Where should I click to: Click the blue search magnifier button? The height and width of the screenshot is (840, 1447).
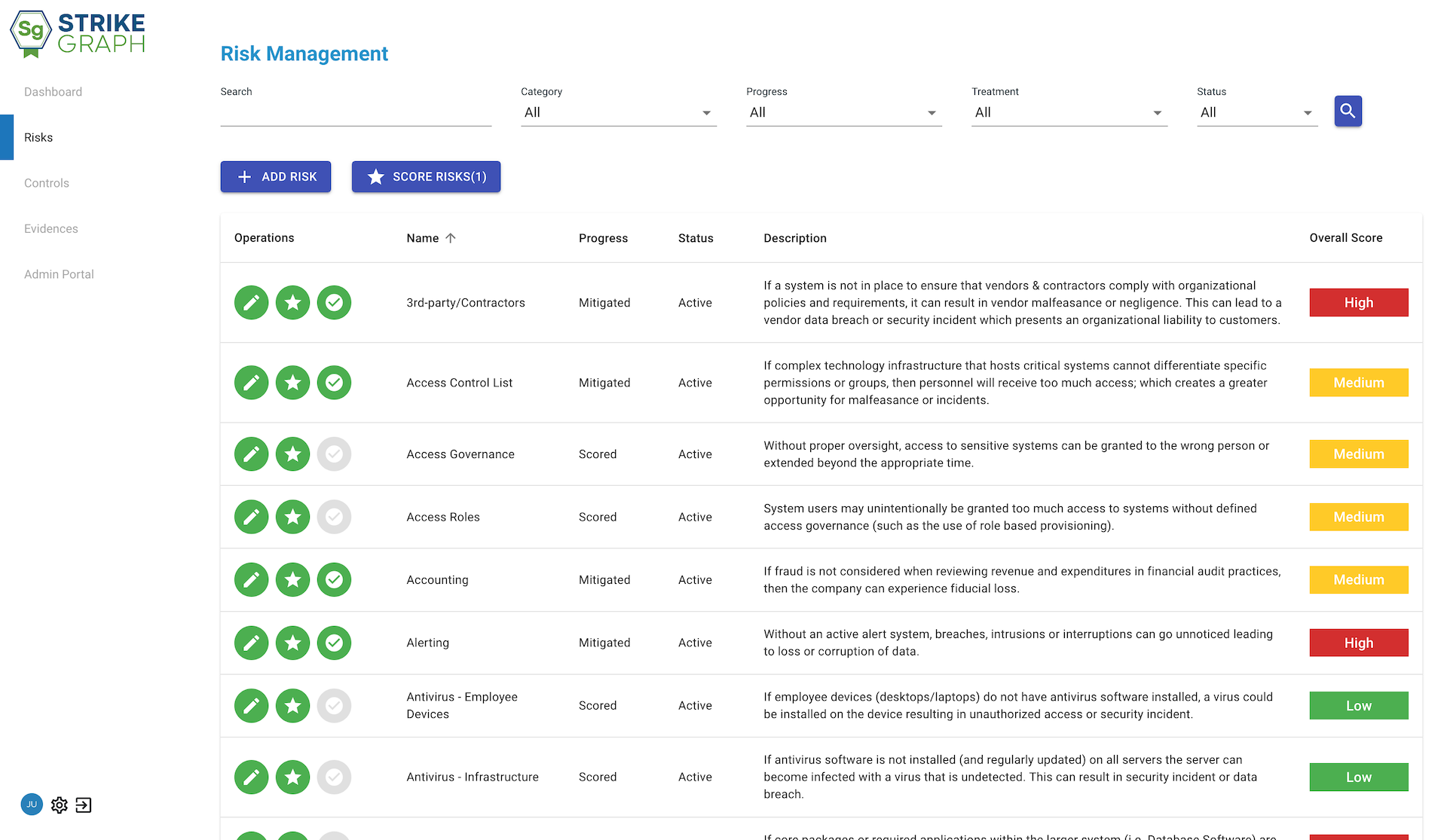(1348, 111)
